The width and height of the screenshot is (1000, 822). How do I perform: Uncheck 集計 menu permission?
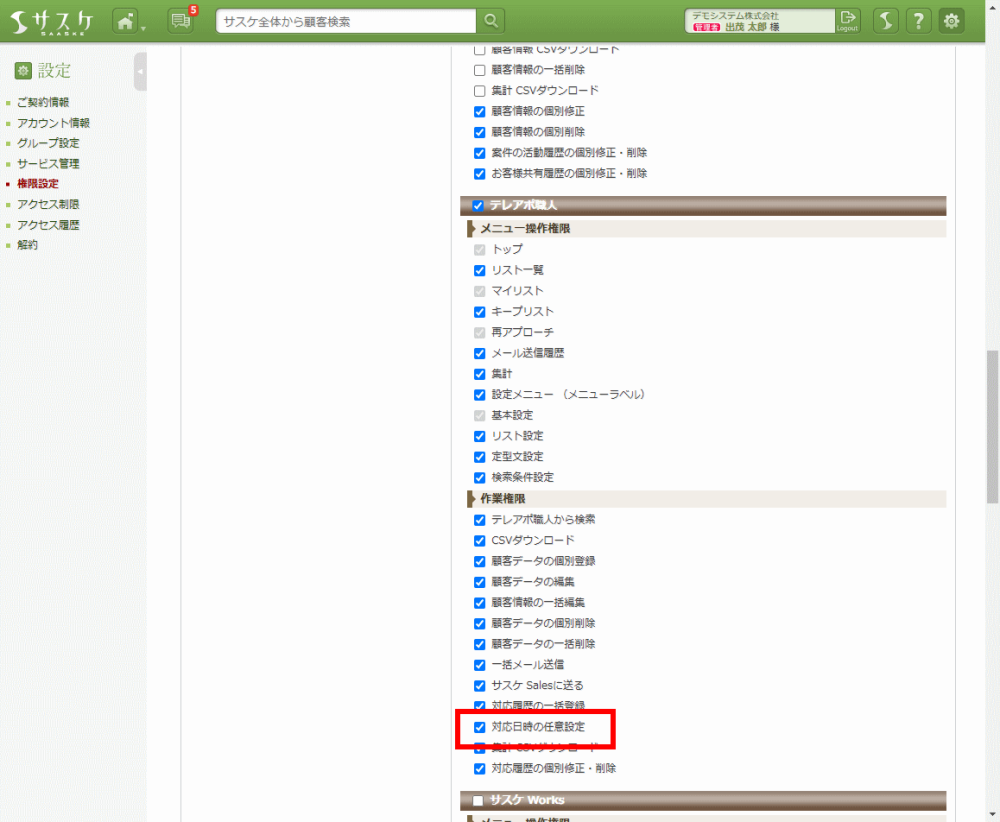point(480,374)
